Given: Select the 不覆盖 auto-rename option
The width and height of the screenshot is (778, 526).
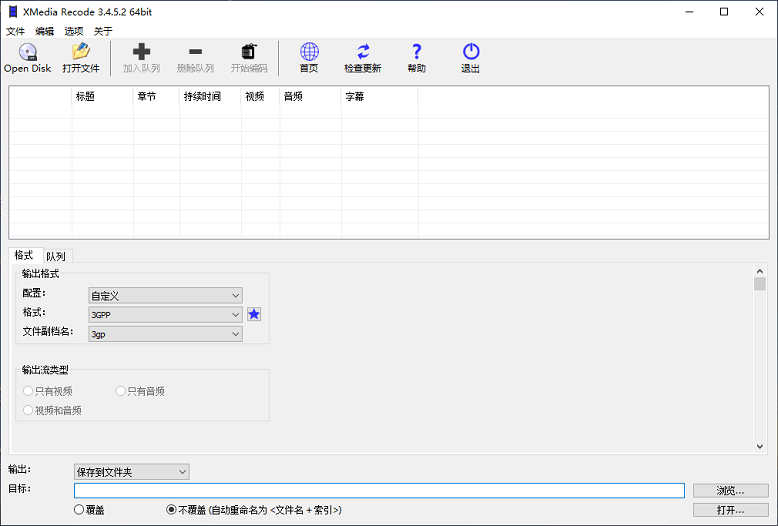Looking at the screenshot, I should click(x=172, y=510).
